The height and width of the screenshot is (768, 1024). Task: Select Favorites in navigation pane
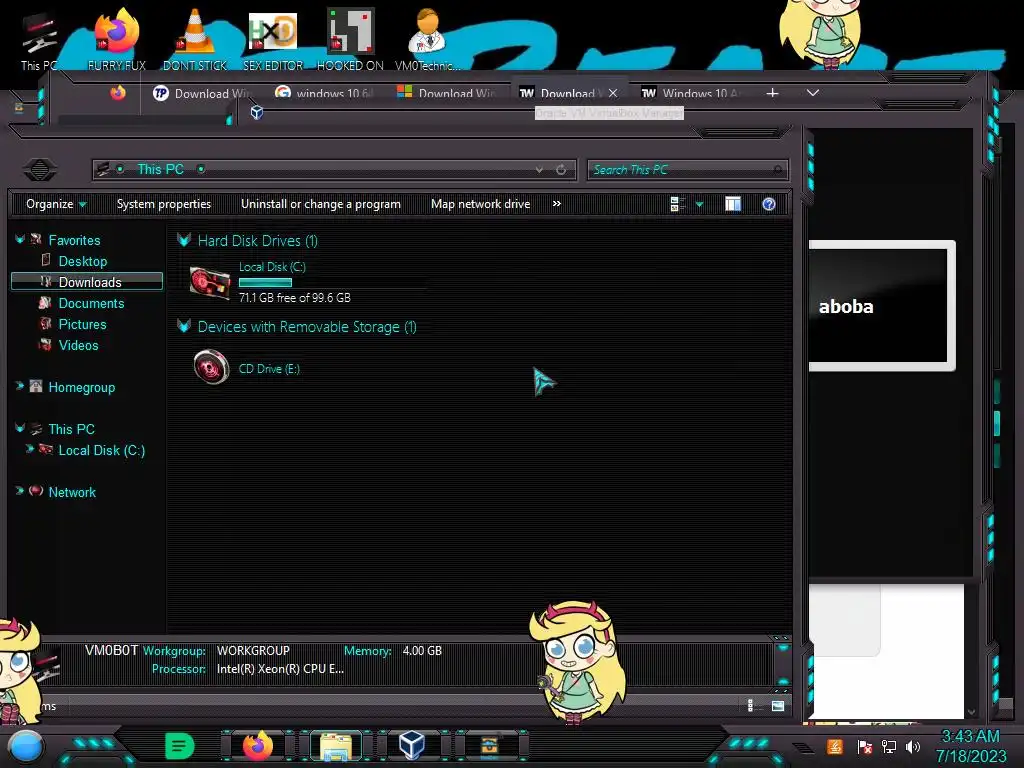tap(74, 240)
